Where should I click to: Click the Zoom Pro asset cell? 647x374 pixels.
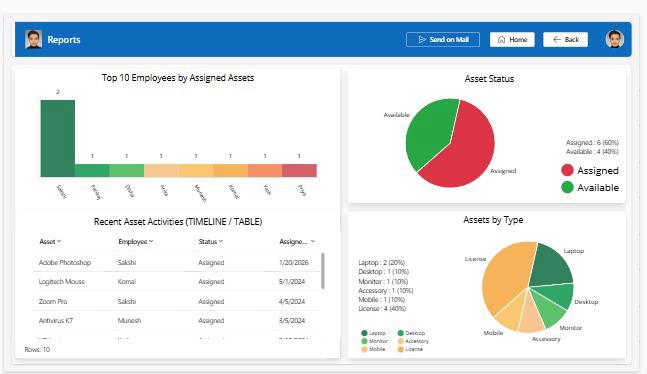pos(53,301)
